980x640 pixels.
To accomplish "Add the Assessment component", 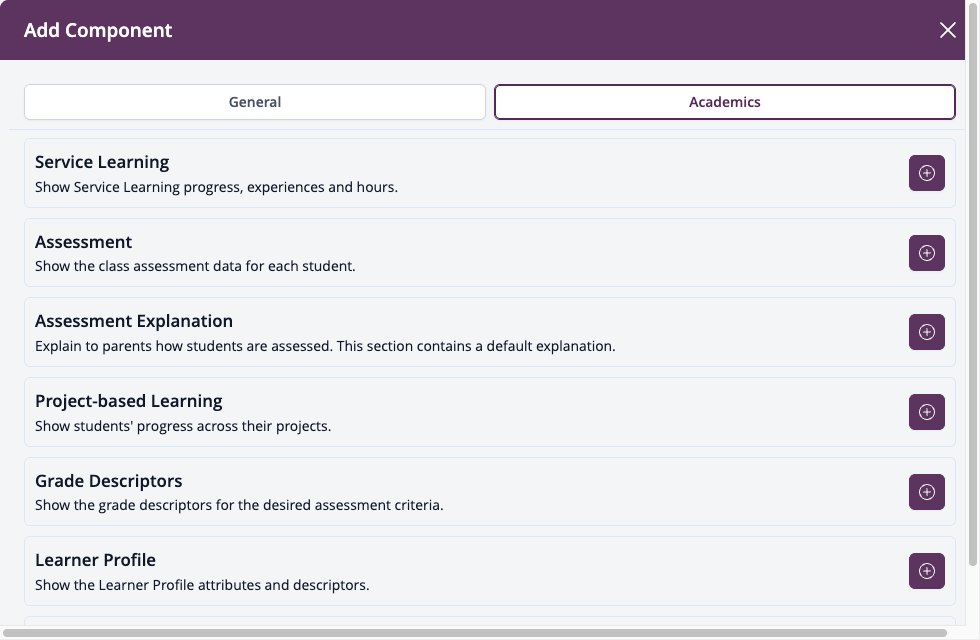I will pos(926,252).
